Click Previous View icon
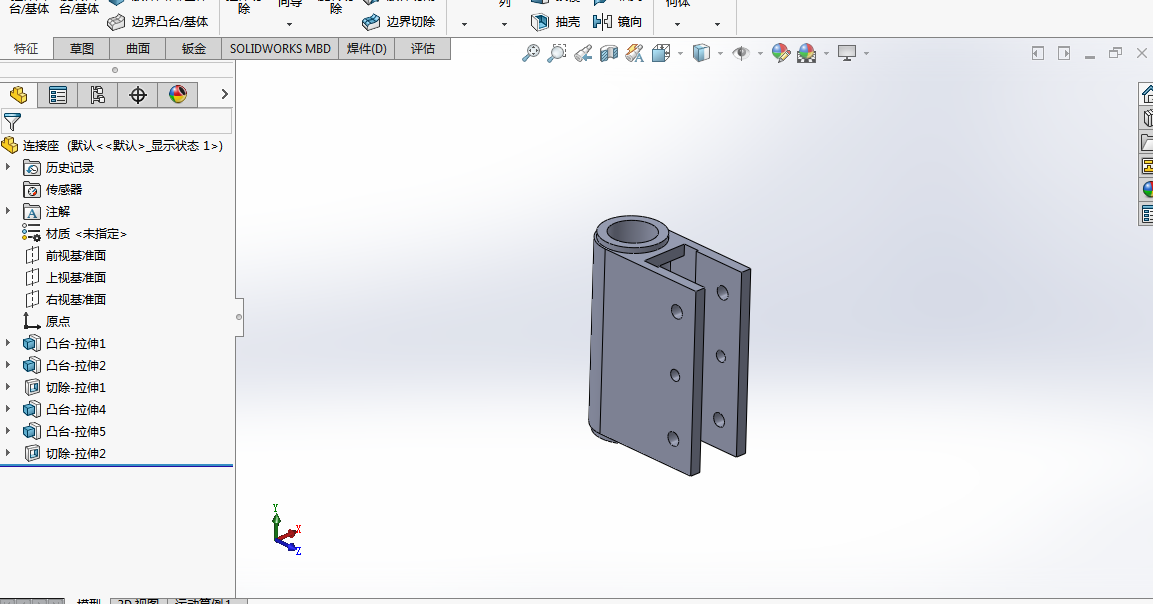 584,53
